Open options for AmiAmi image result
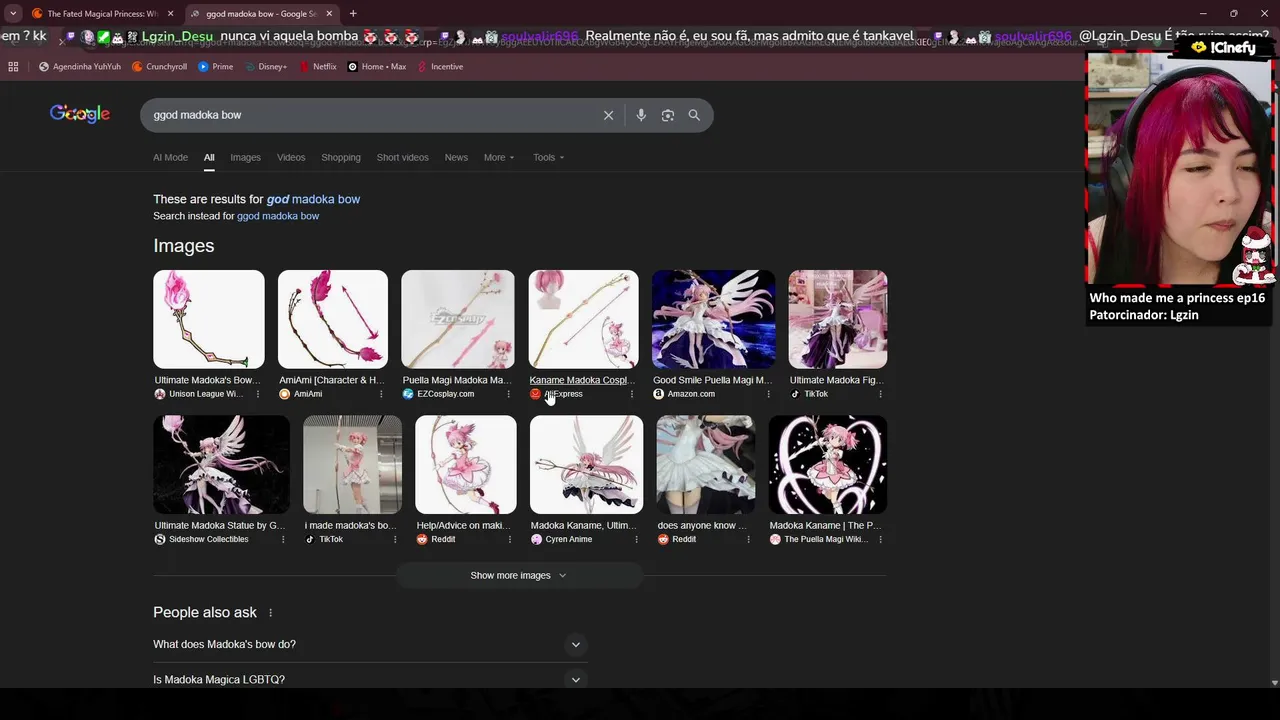 click(x=381, y=394)
